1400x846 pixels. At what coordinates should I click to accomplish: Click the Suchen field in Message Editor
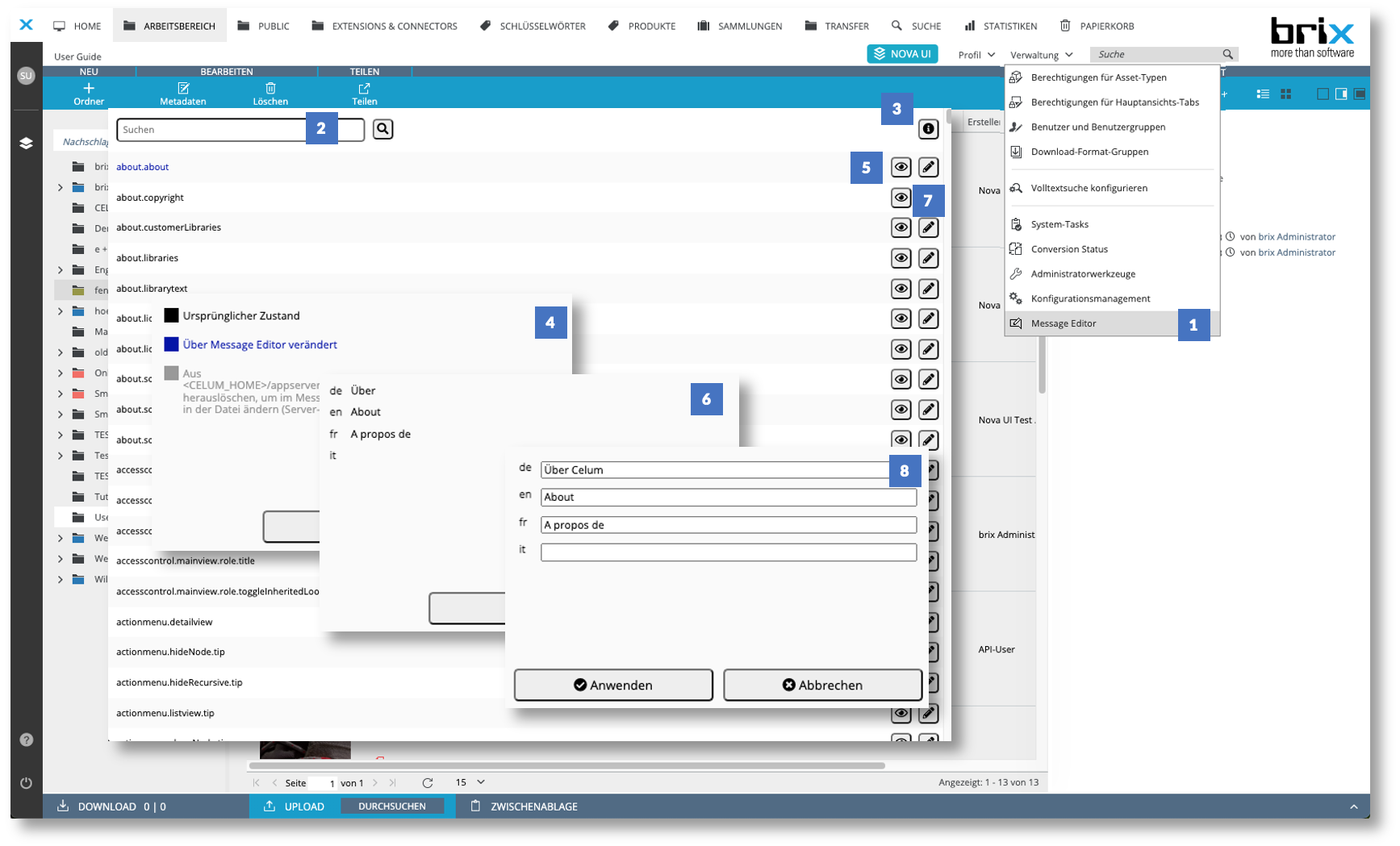pos(240,129)
